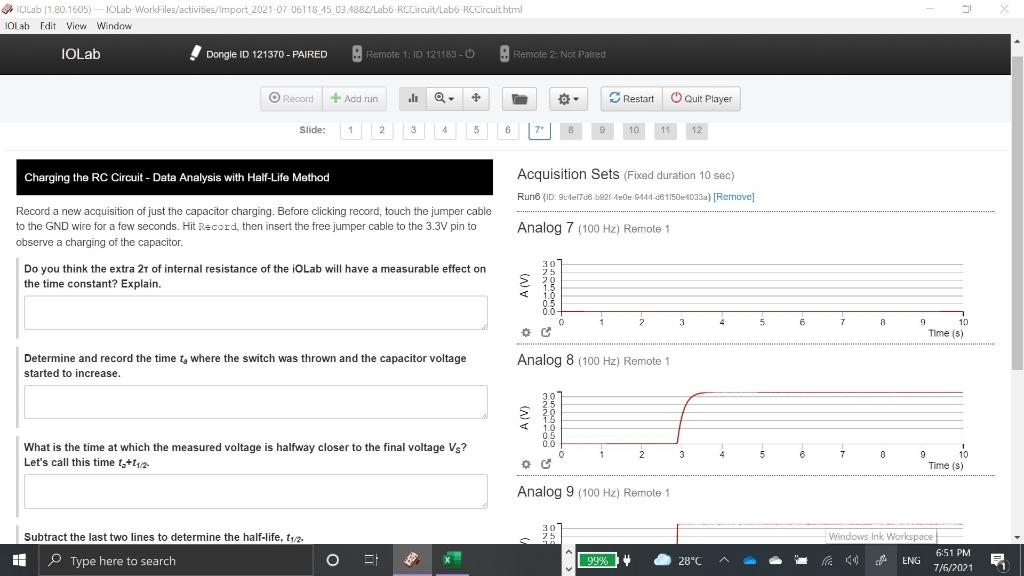Open the data folder icon
This screenshot has height=576, width=1024.
pyautogui.click(x=519, y=99)
